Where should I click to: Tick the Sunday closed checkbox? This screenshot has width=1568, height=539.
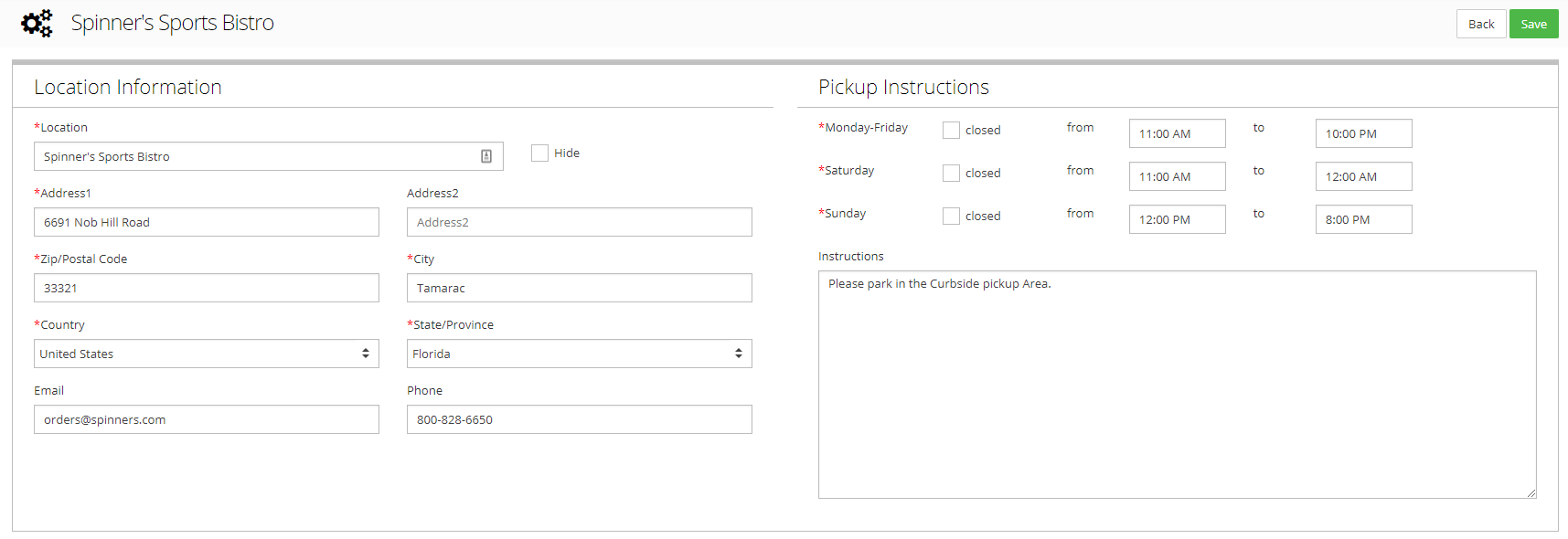(x=952, y=217)
